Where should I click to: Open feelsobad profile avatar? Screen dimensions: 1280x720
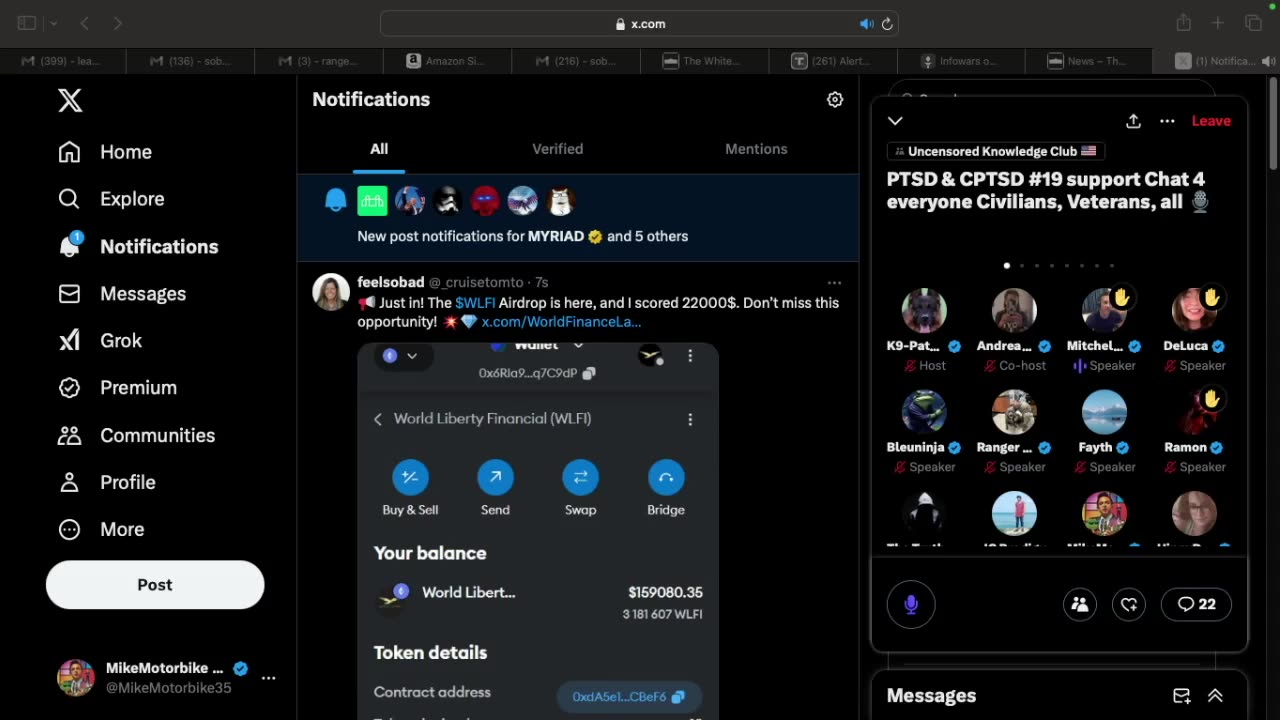(x=331, y=292)
